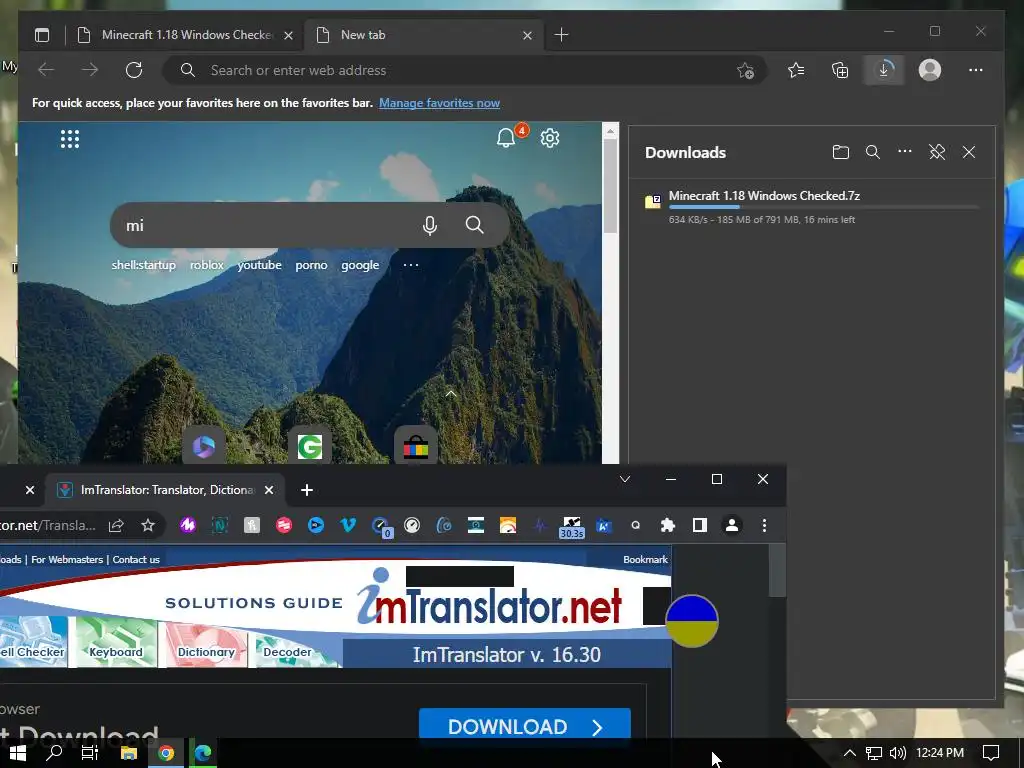Open Chrome three-dot menu
This screenshot has width=1024, height=768.
click(x=764, y=525)
